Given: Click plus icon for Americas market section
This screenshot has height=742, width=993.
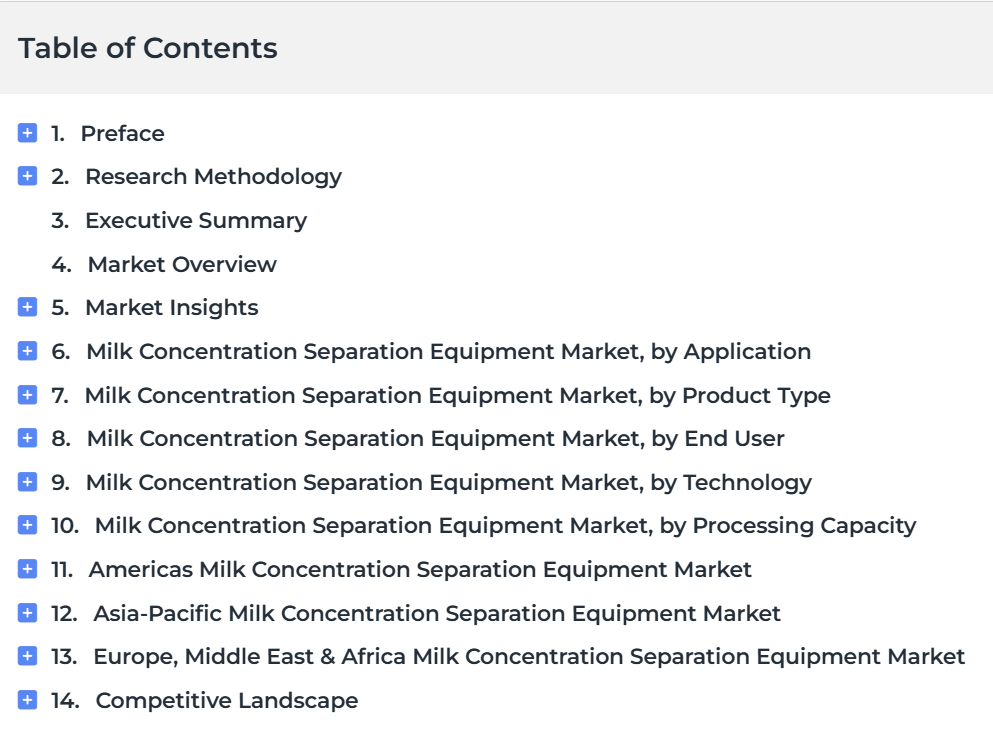Looking at the screenshot, I should point(28,569).
